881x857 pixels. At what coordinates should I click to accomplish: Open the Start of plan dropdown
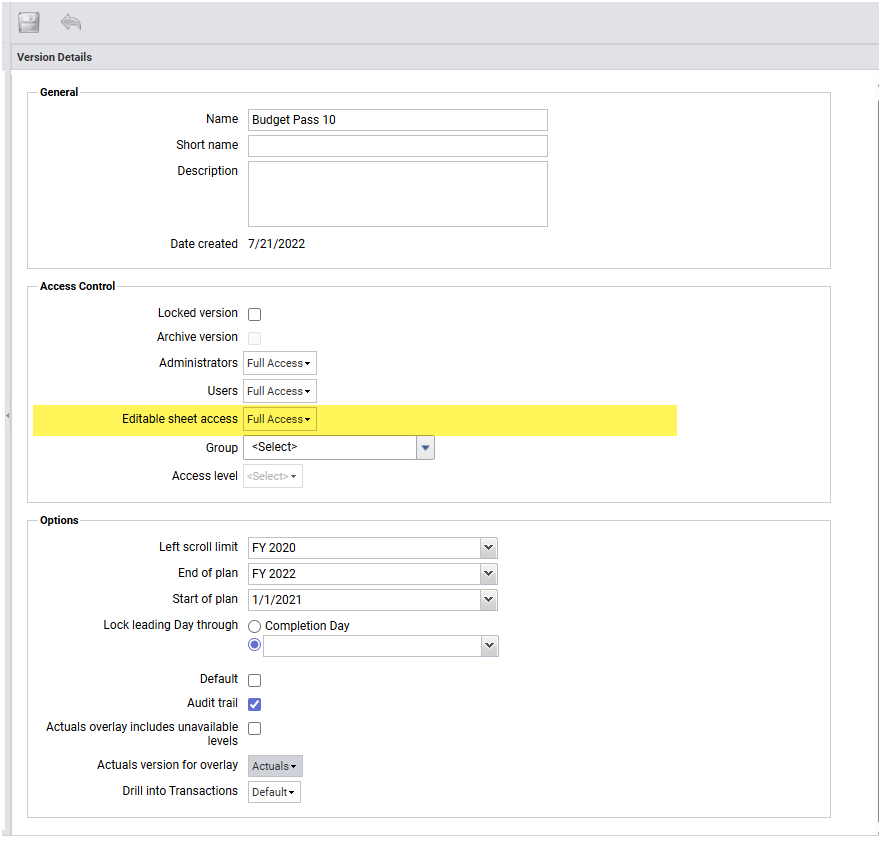click(488, 600)
